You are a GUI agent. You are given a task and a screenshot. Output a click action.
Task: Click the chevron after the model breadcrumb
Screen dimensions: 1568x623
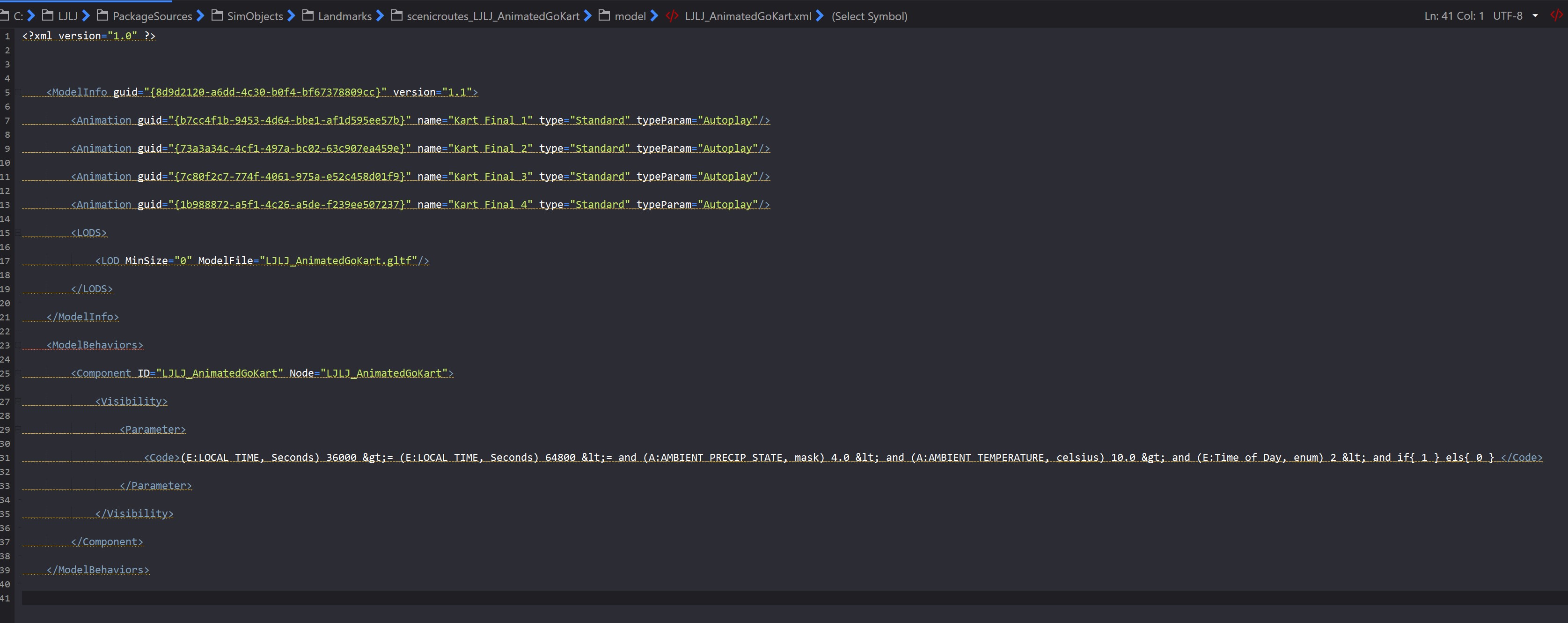pos(654,16)
